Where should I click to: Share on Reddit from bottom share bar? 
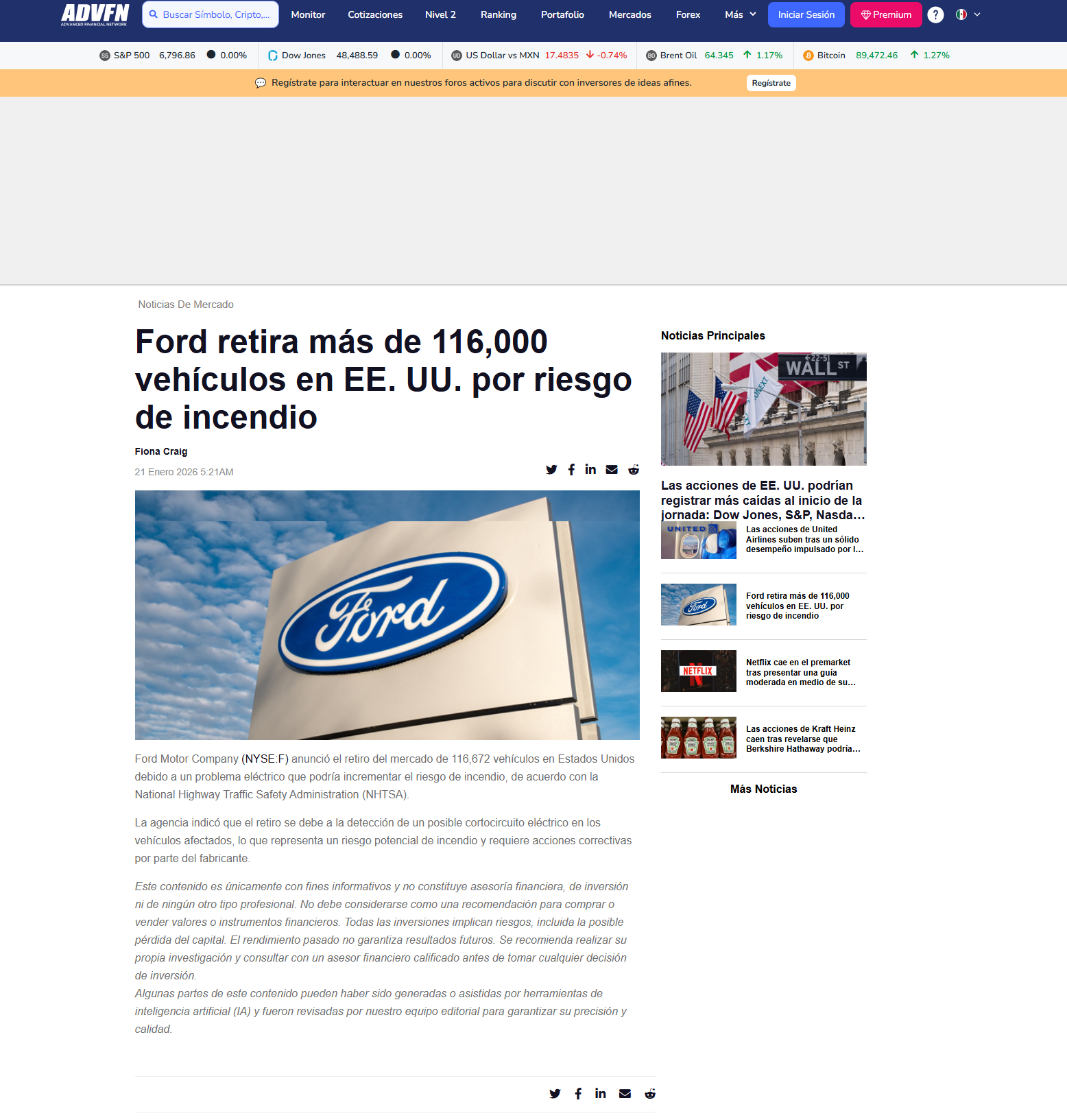[650, 1094]
